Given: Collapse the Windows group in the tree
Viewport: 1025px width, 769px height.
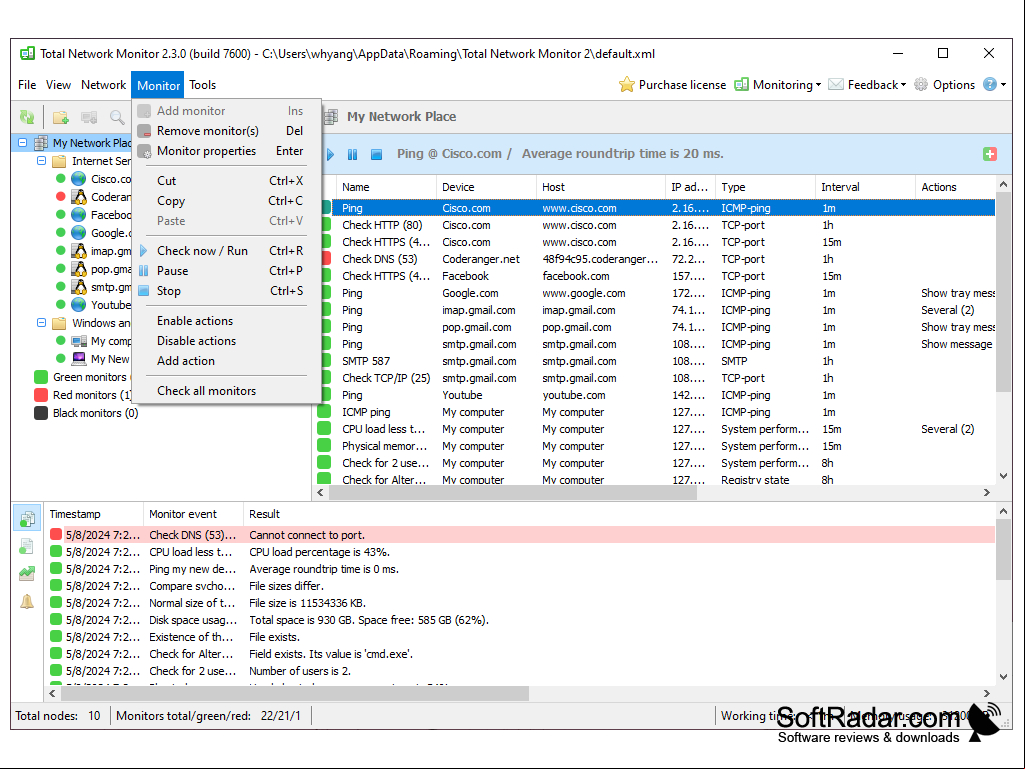Looking at the screenshot, I should pyautogui.click(x=41, y=323).
